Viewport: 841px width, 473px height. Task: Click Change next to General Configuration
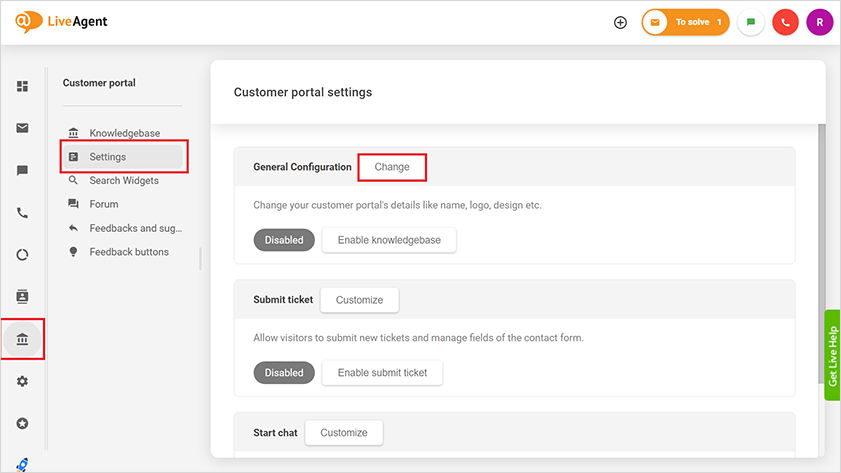(x=392, y=167)
